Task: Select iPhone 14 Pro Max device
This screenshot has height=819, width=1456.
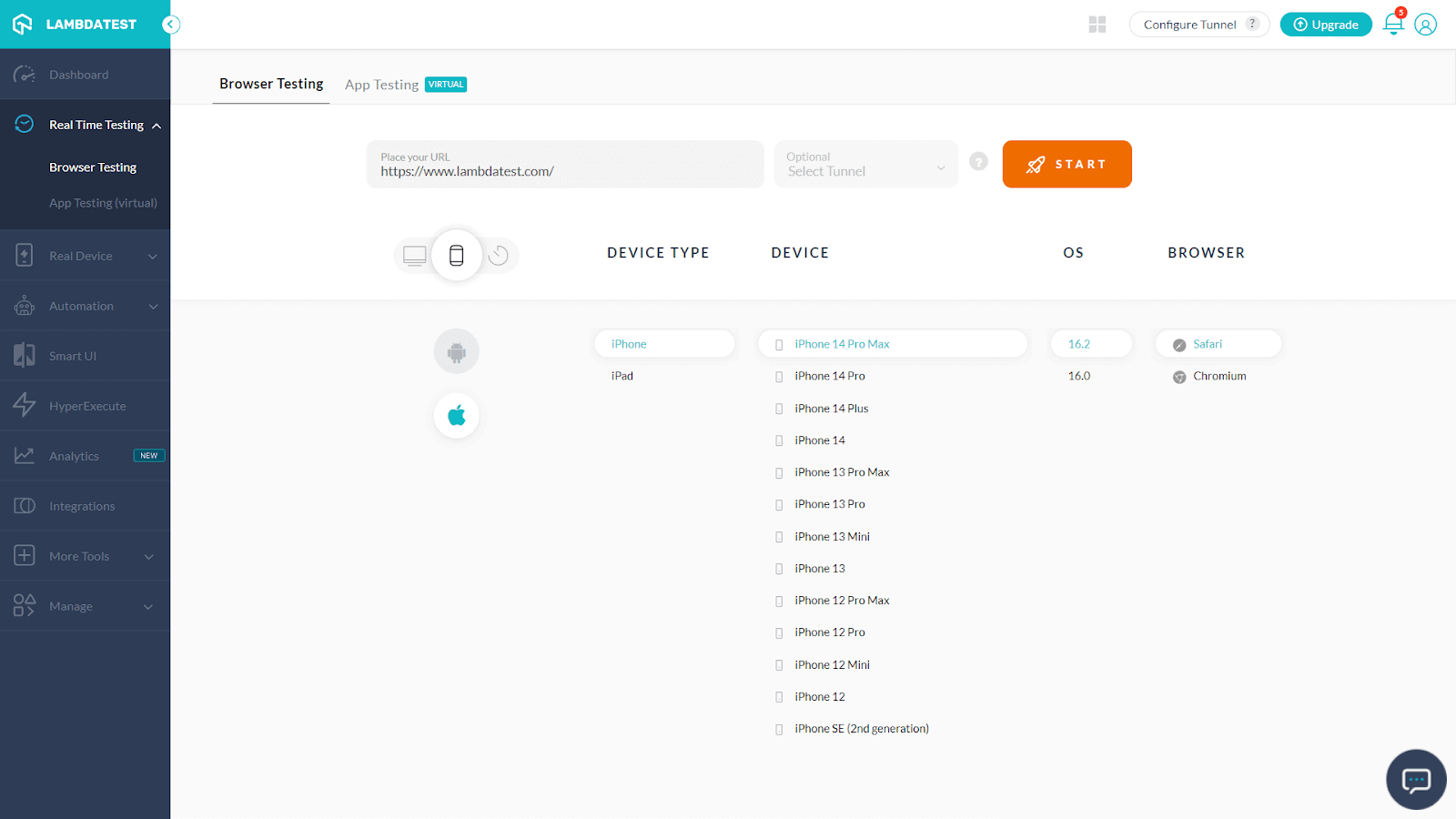Action: point(893,344)
